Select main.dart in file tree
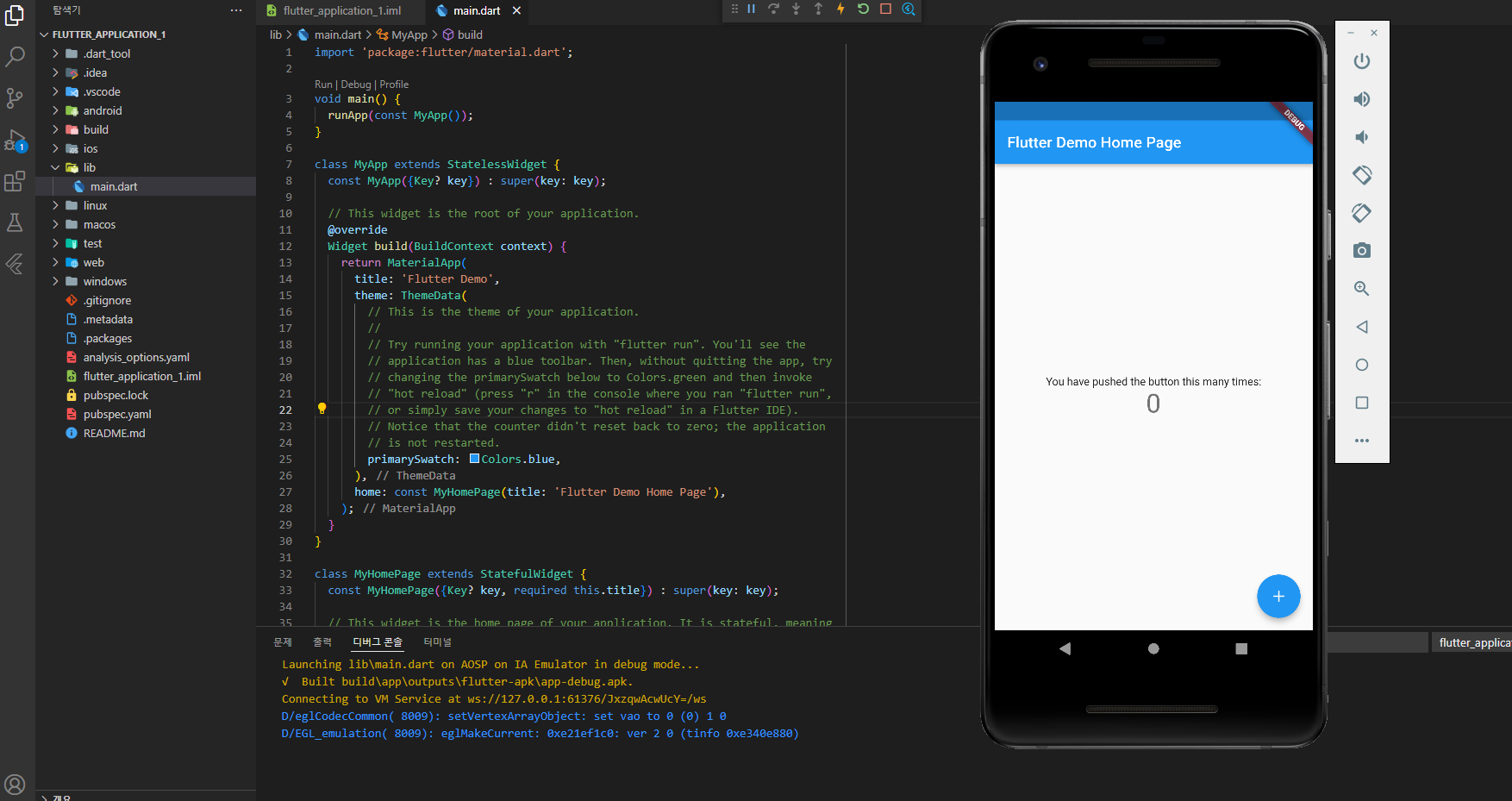 point(146,186)
